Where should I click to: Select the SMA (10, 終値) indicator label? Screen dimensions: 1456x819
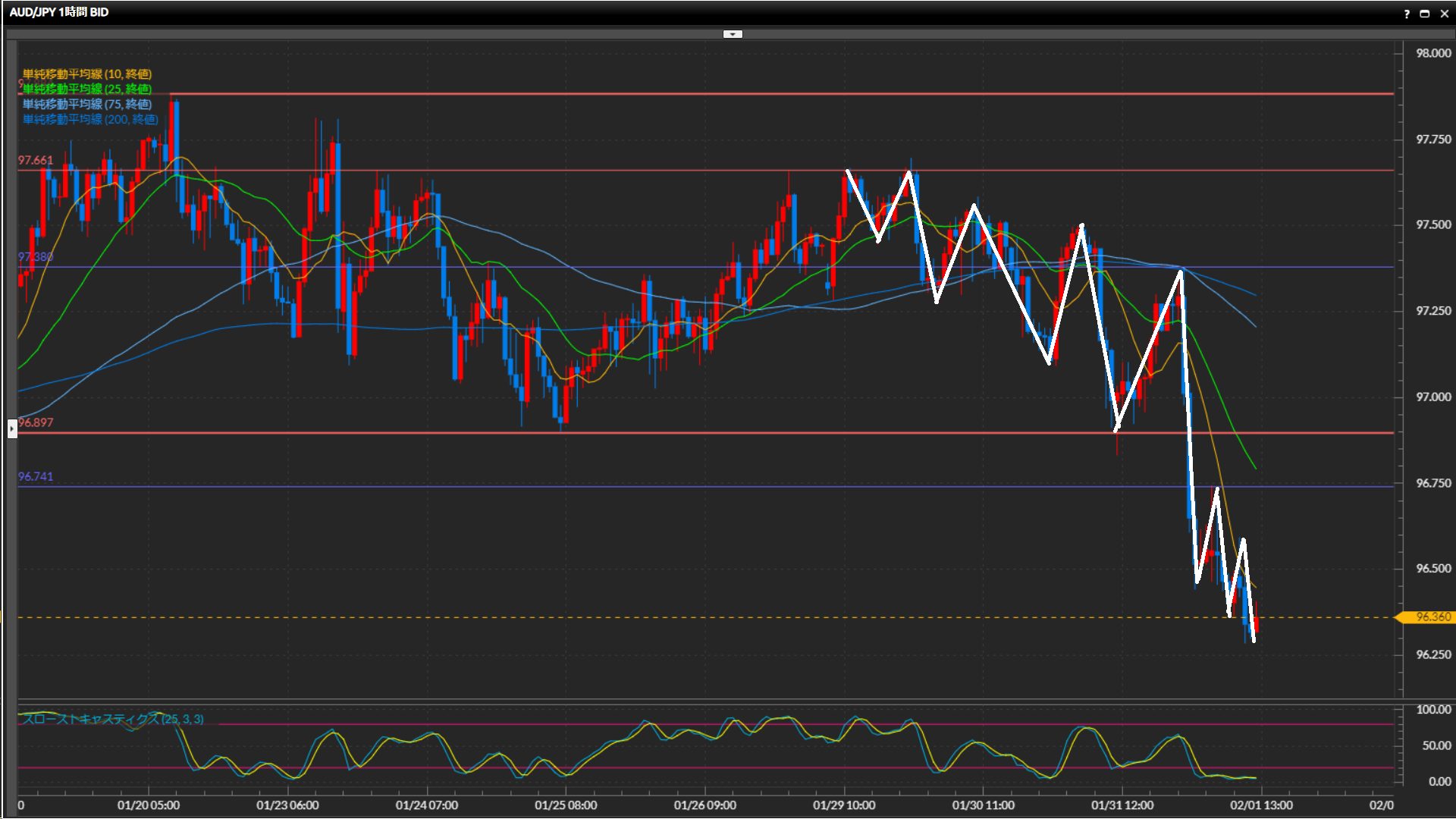[87, 74]
